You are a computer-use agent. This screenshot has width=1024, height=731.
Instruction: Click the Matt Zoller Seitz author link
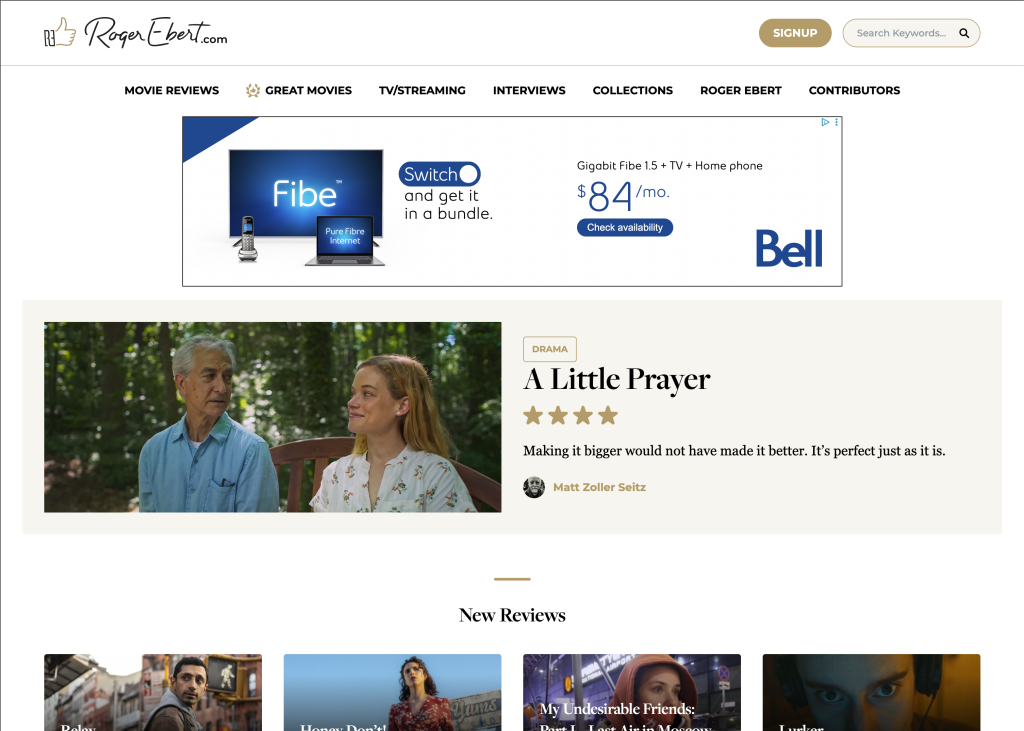(600, 487)
